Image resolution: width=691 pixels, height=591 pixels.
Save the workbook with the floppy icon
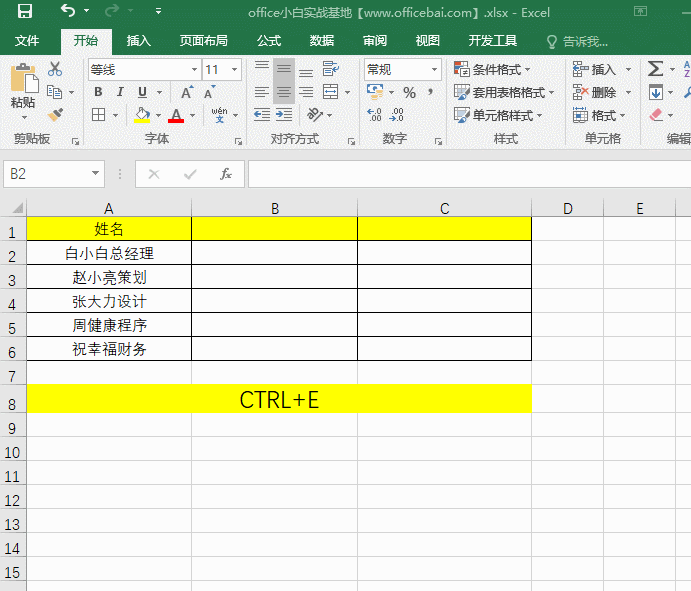point(25,11)
